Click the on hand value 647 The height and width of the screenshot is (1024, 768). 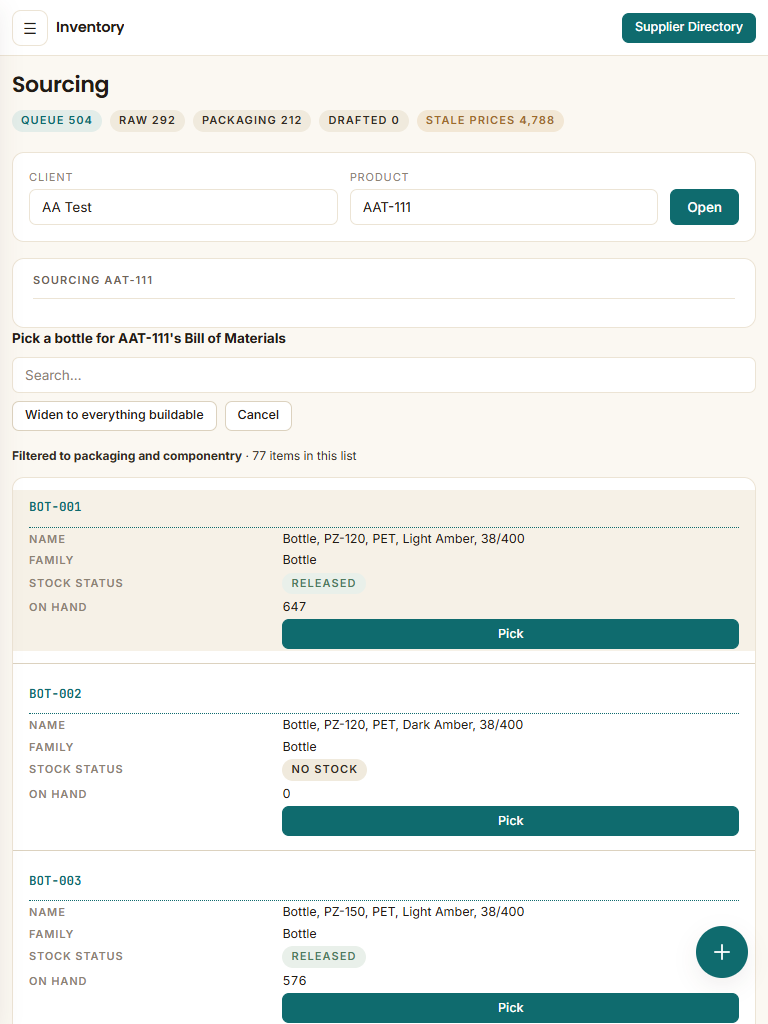point(295,607)
